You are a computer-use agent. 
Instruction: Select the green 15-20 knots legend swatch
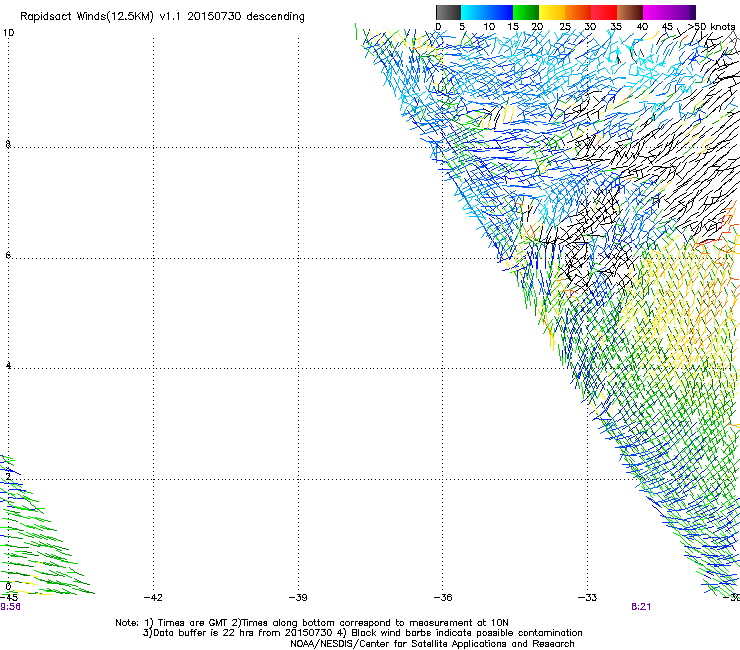pyautogui.click(x=526, y=12)
